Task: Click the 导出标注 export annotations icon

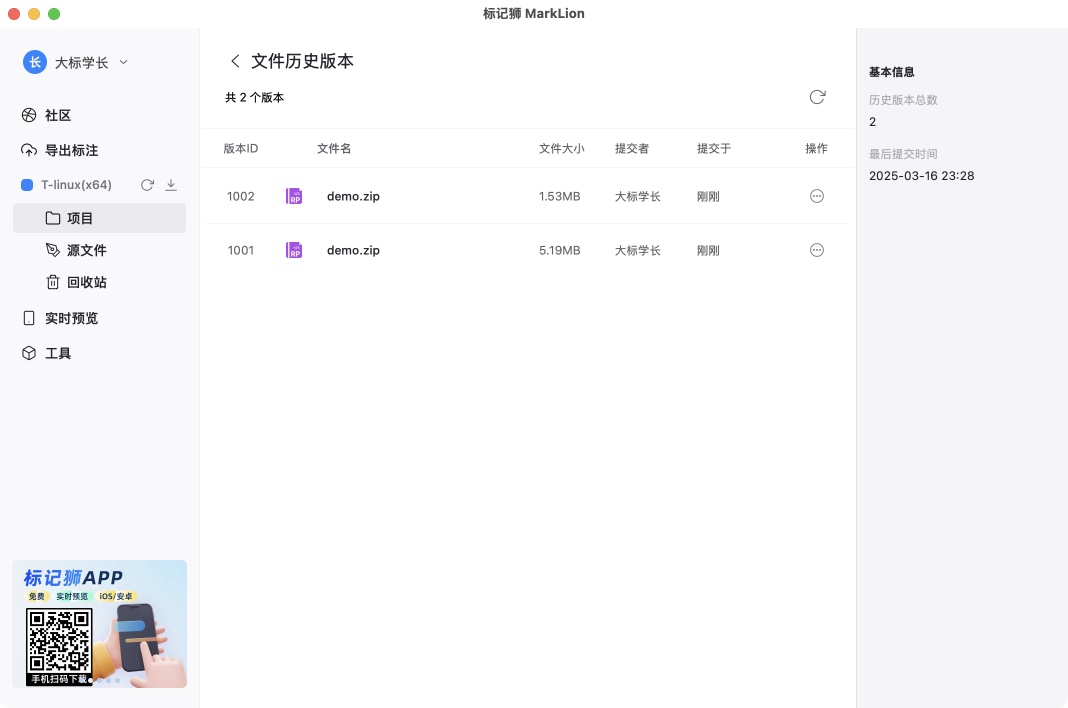Action: point(28,150)
